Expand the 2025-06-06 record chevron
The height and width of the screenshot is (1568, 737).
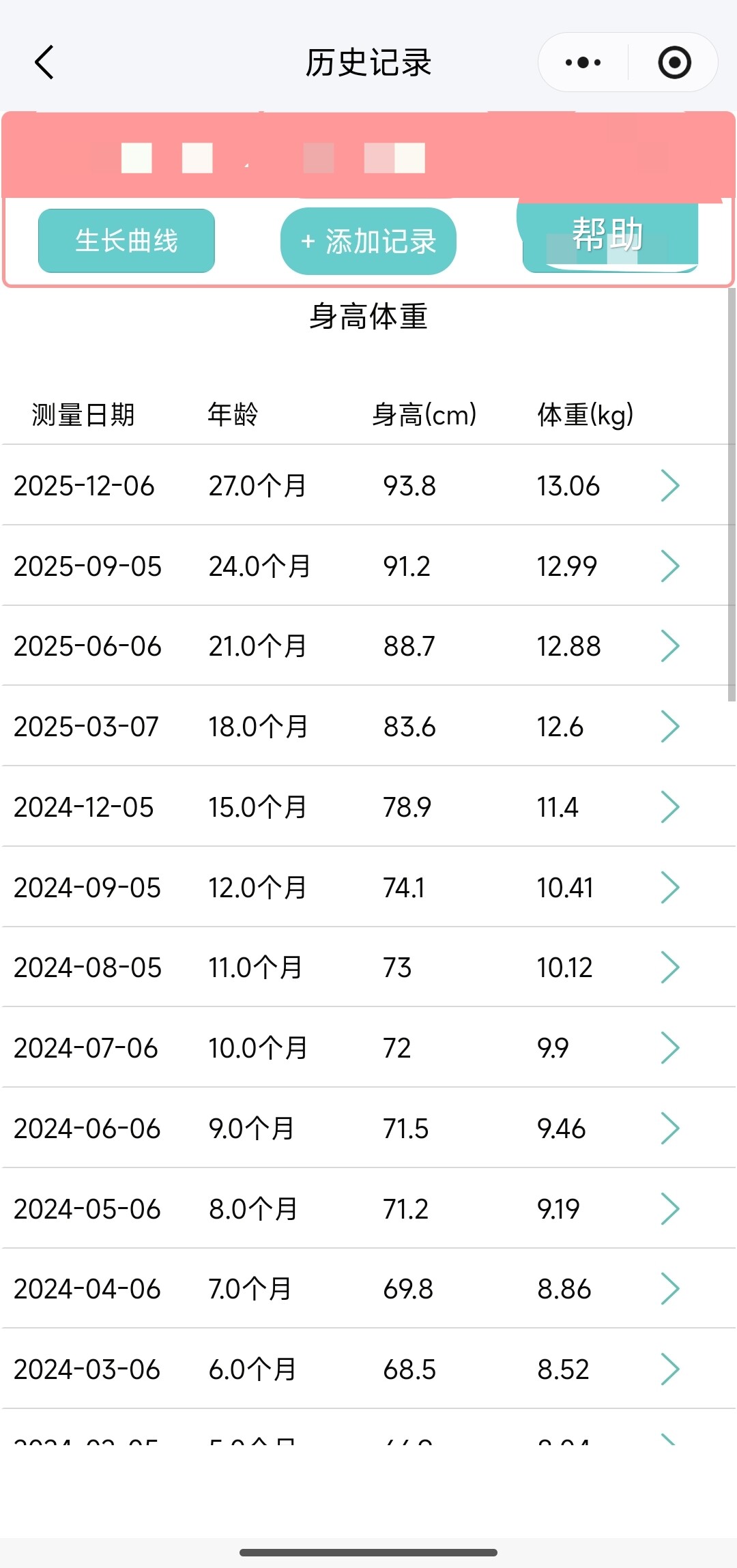pos(670,646)
